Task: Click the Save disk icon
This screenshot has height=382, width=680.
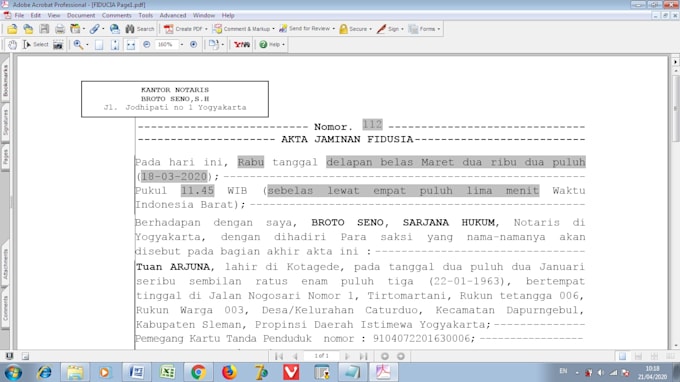Action: pos(44,29)
